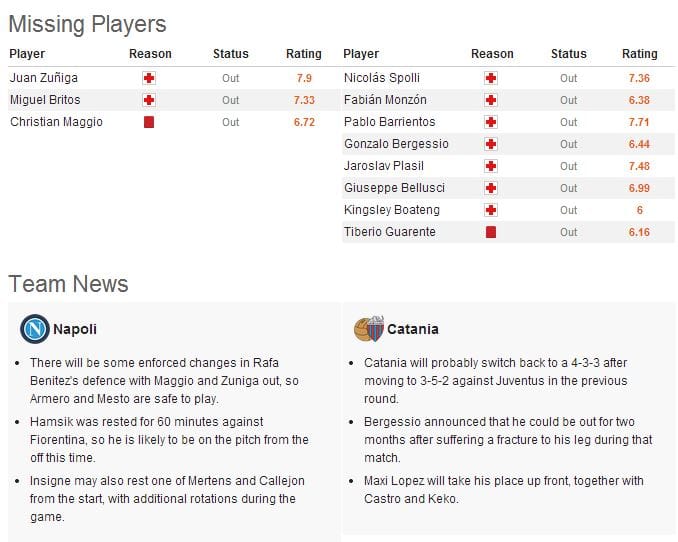Open Juan Zuñiga's player page
The width and height of the screenshot is (678, 542).
[44, 78]
